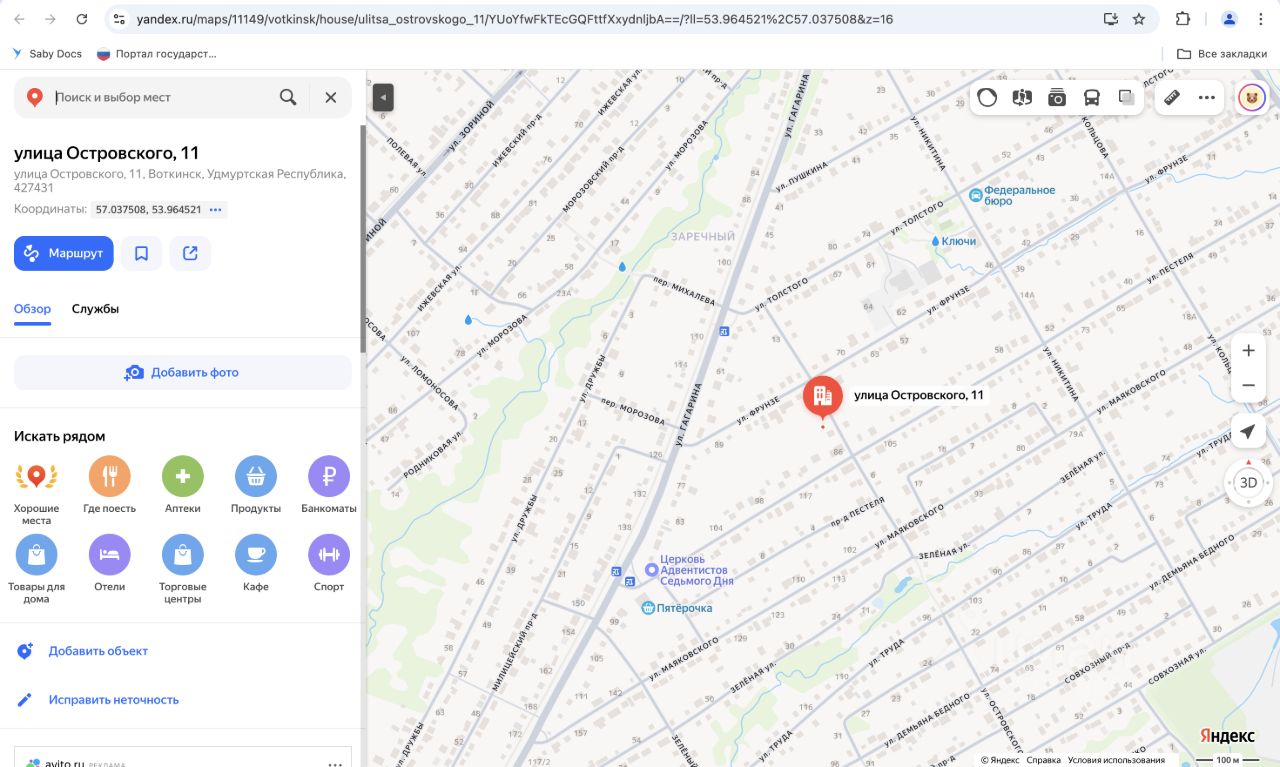Build a route with the Маршрут button
This screenshot has height=767, width=1280.
[x=64, y=253]
